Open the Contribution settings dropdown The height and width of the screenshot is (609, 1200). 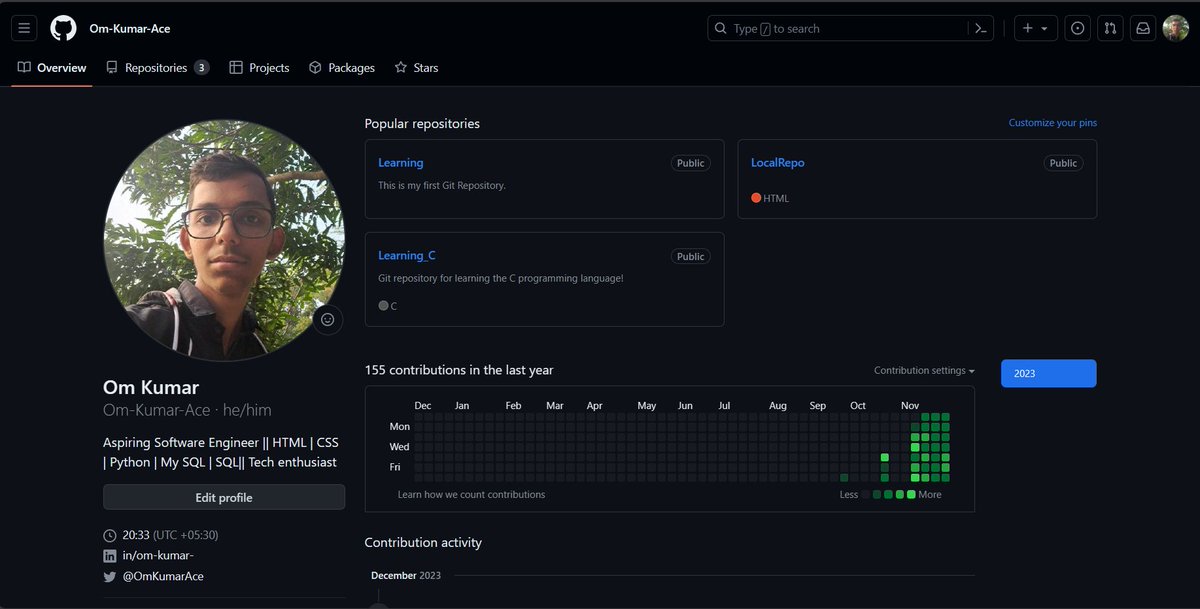(922, 370)
